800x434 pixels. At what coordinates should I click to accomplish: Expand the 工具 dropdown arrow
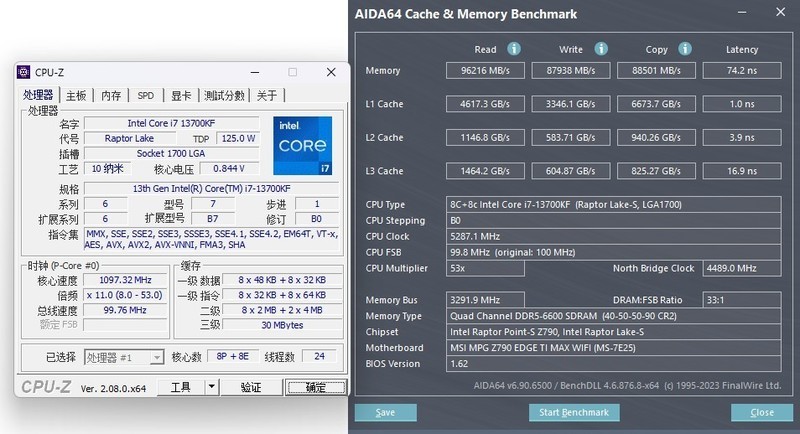point(212,388)
